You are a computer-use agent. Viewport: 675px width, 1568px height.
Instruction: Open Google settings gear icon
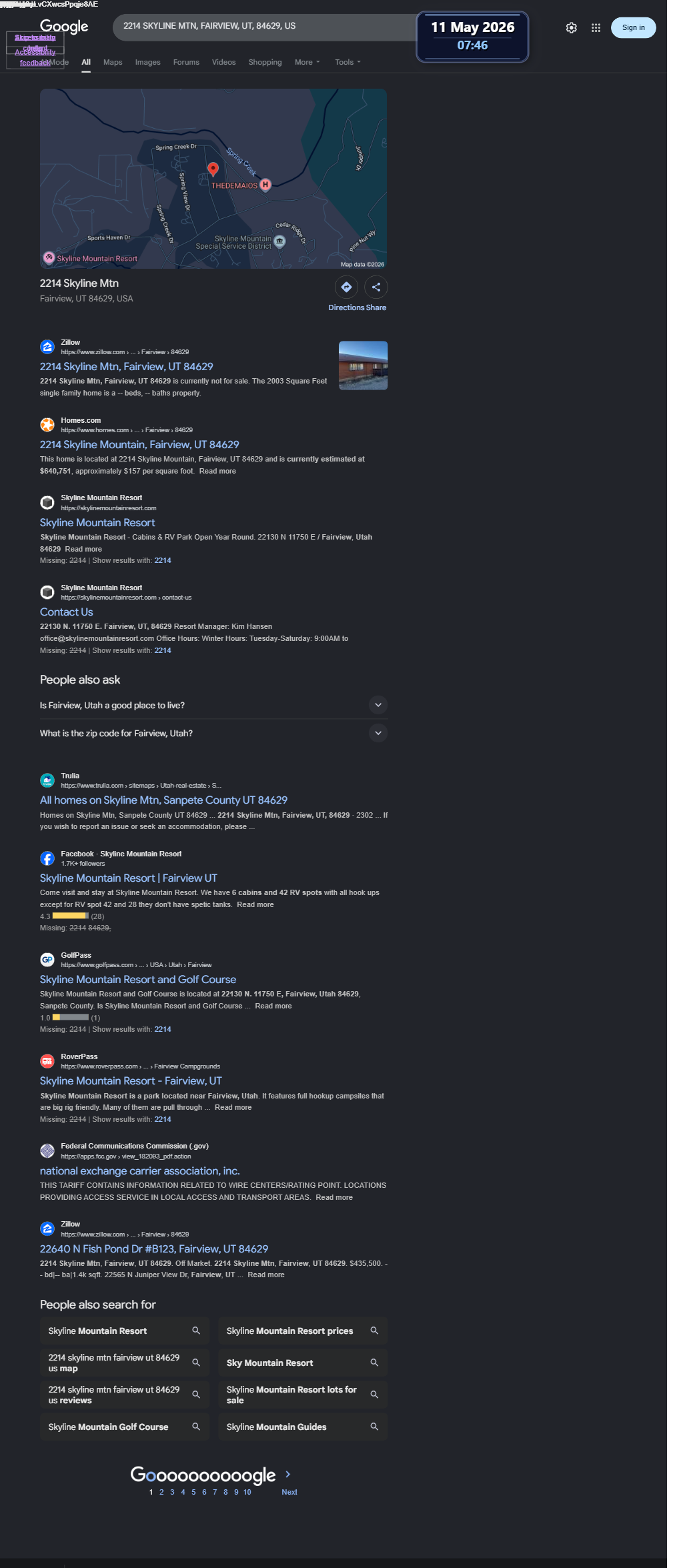coord(571,28)
